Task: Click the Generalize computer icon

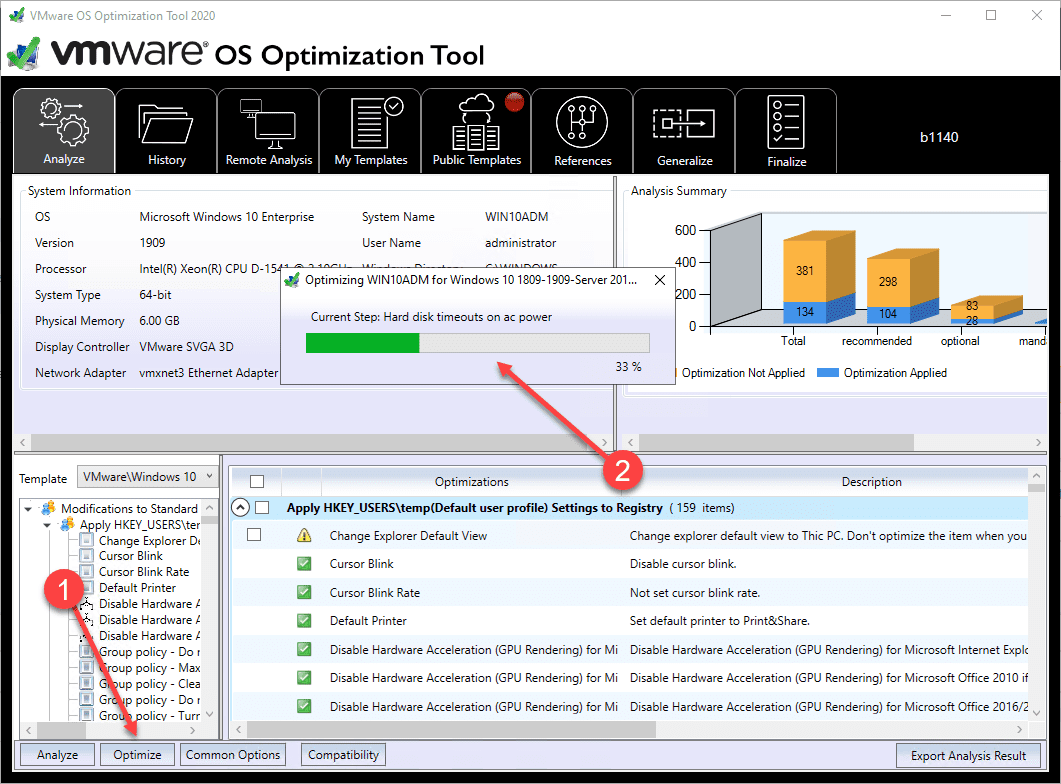Action: pos(684,124)
